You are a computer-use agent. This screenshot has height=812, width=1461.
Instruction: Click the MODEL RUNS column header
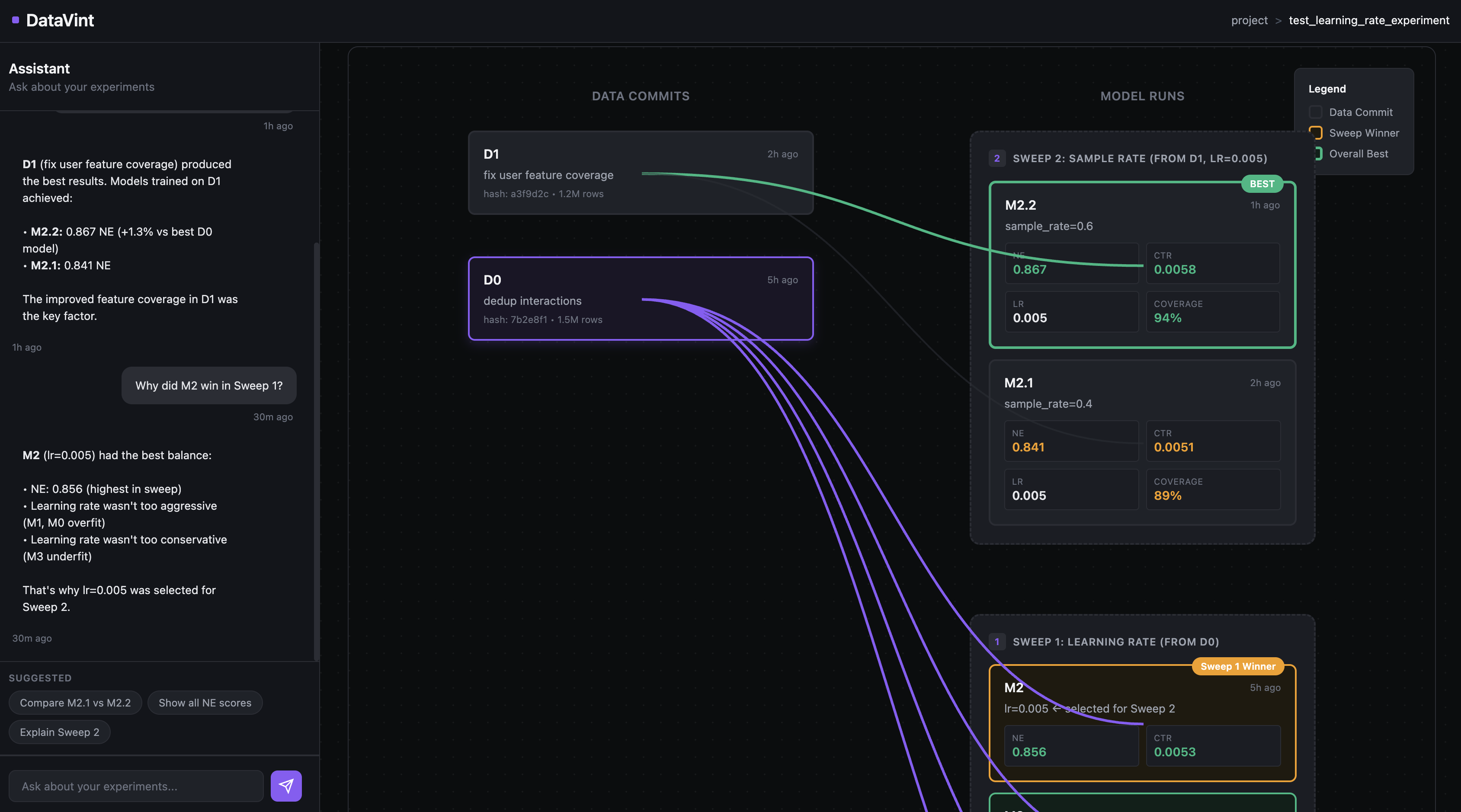click(1142, 96)
